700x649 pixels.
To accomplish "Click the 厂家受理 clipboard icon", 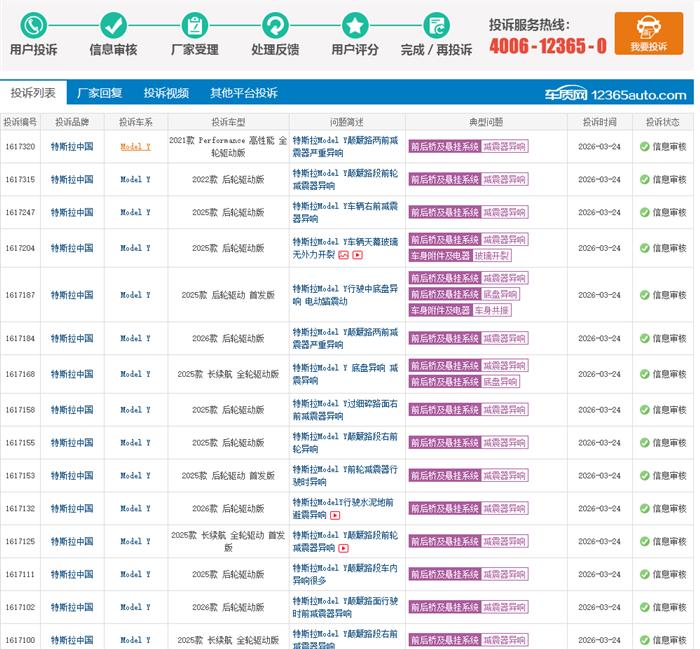I will tap(194, 25).
